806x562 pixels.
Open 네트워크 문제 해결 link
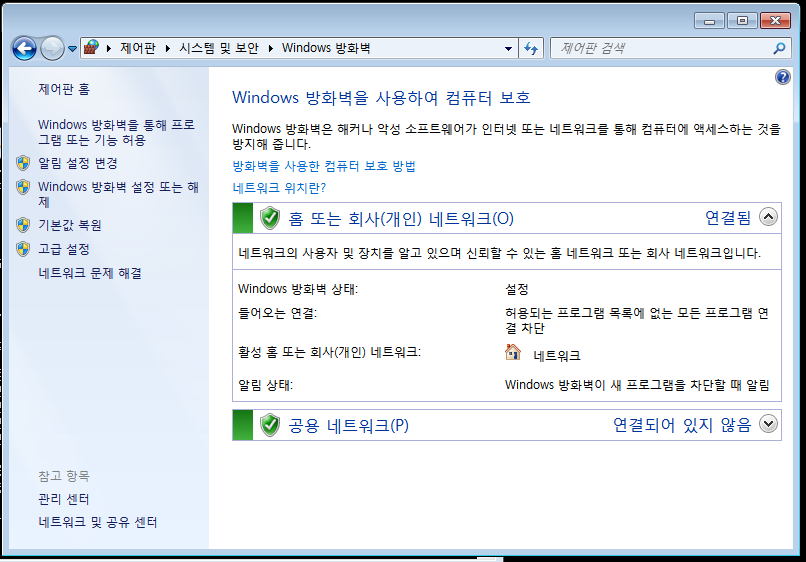tap(90, 273)
